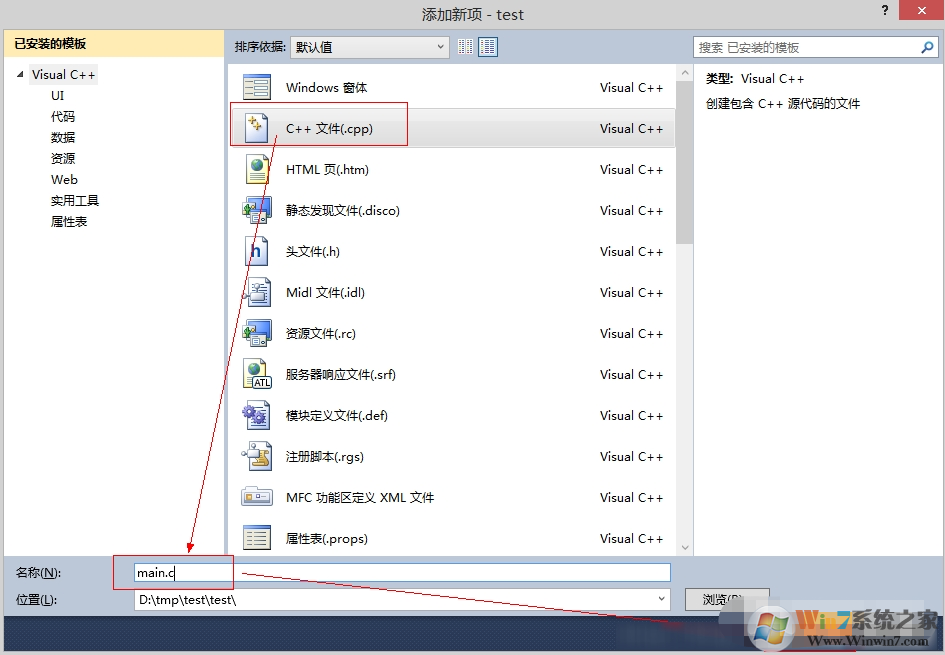Select the 数据 category
Viewport: 945px width, 655px height.
[63, 137]
